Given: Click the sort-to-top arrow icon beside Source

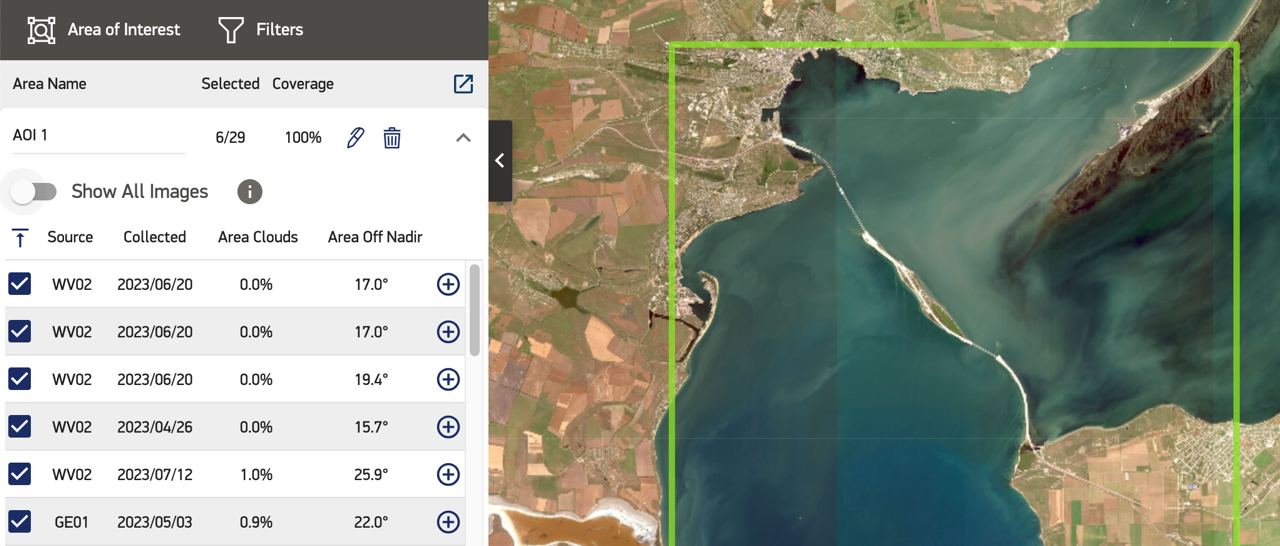Looking at the screenshot, I should point(20,238).
